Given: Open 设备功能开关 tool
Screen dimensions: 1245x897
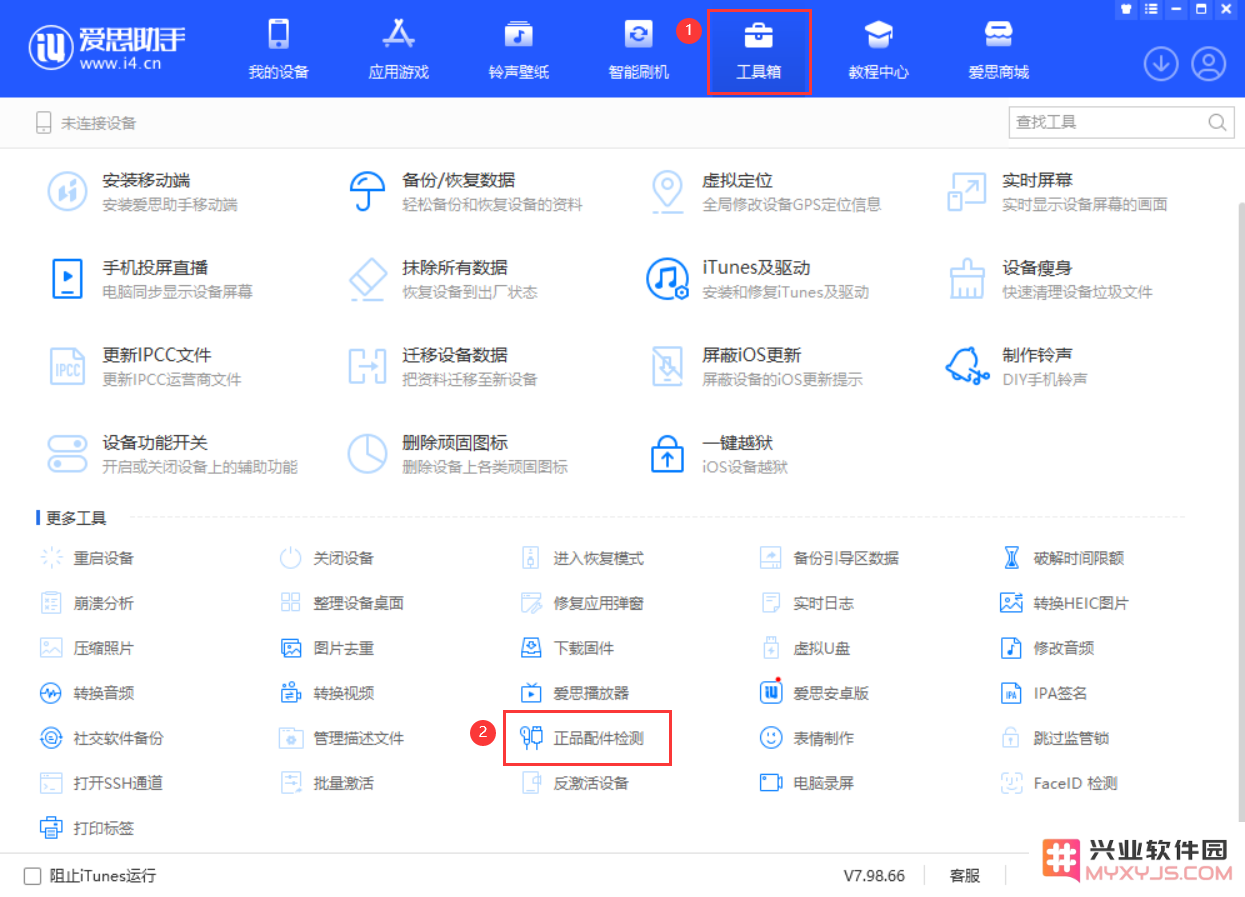Looking at the screenshot, I should point(172,454).
